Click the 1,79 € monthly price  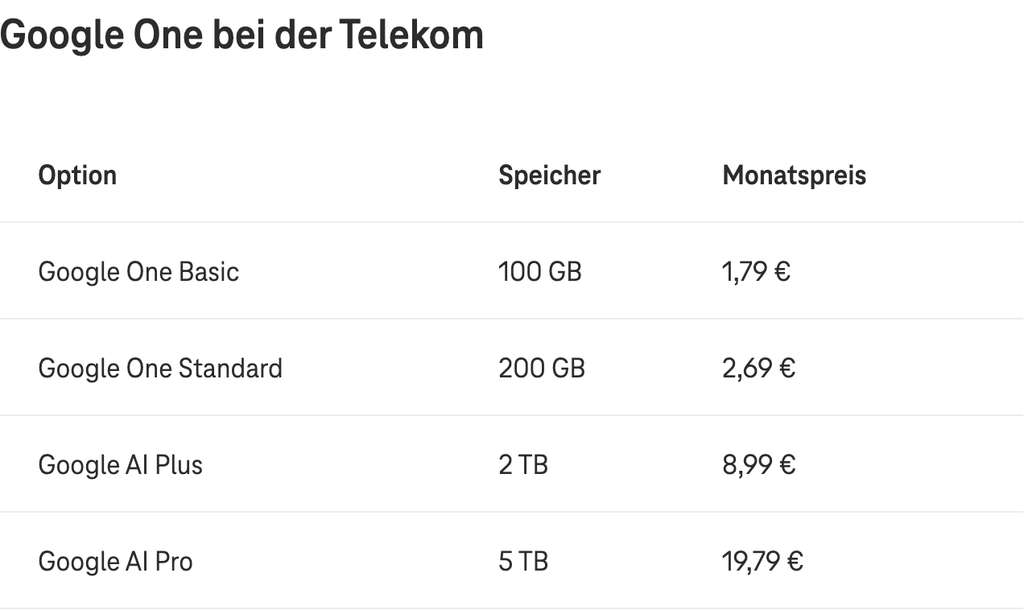(756, 272)
